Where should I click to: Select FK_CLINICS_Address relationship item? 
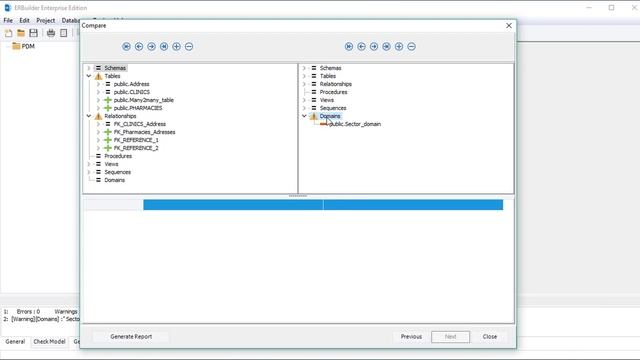[140, 124]
